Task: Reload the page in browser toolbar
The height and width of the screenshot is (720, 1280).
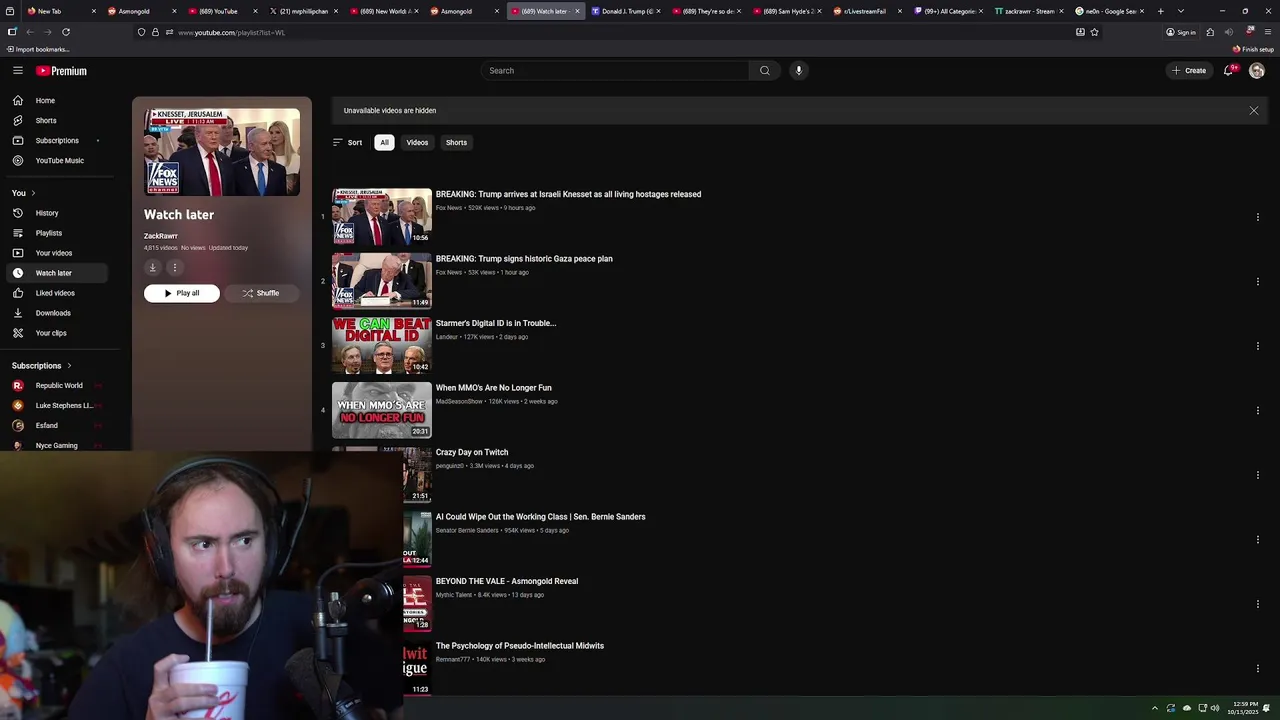Action: pos(66,32)
